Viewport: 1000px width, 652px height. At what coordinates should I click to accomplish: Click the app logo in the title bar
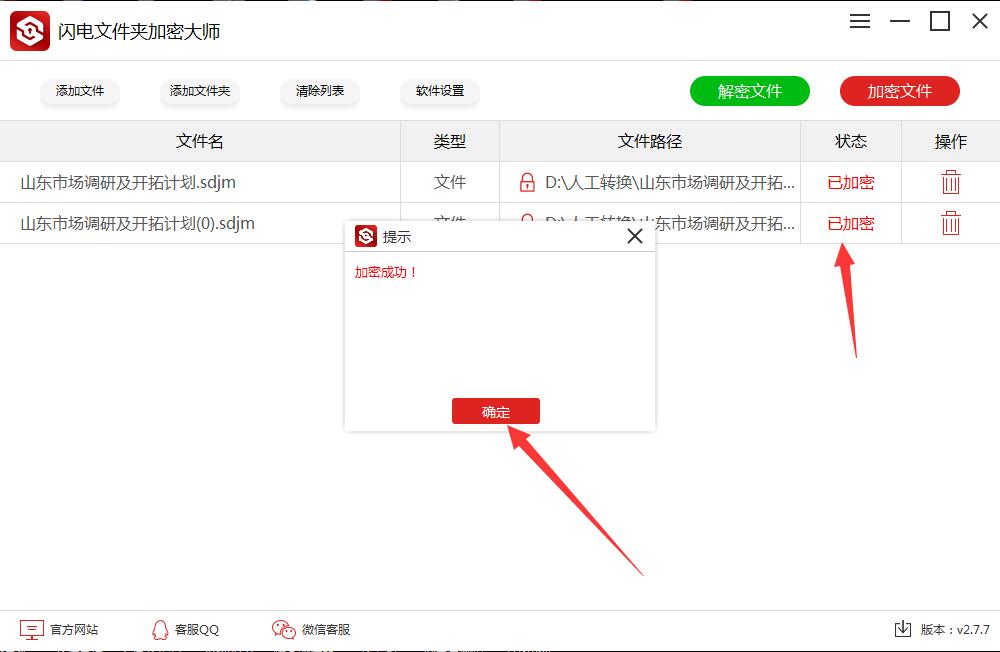(x=30, y=31)
